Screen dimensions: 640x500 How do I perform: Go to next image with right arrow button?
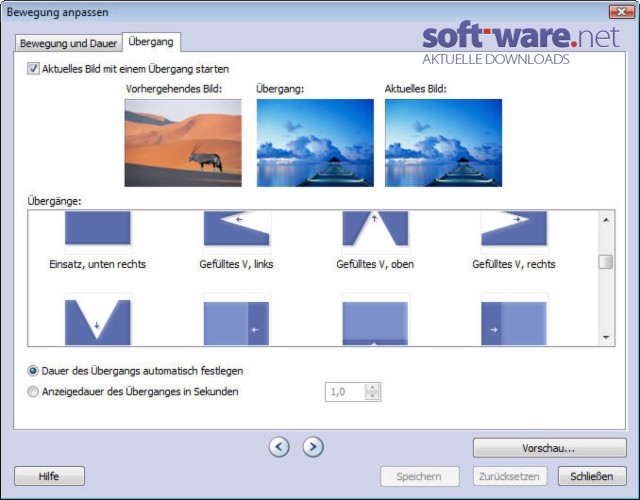[x=313, y=447]
